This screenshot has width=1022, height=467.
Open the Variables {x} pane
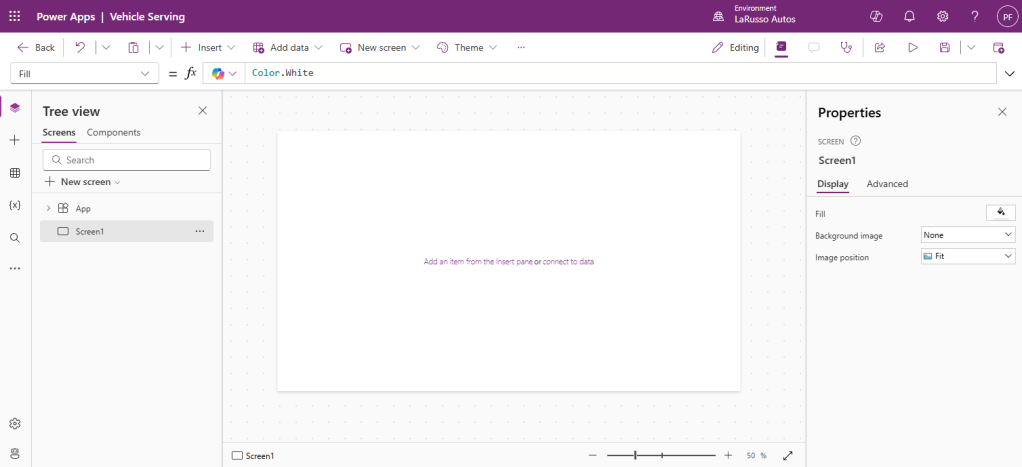pos(14,205)
